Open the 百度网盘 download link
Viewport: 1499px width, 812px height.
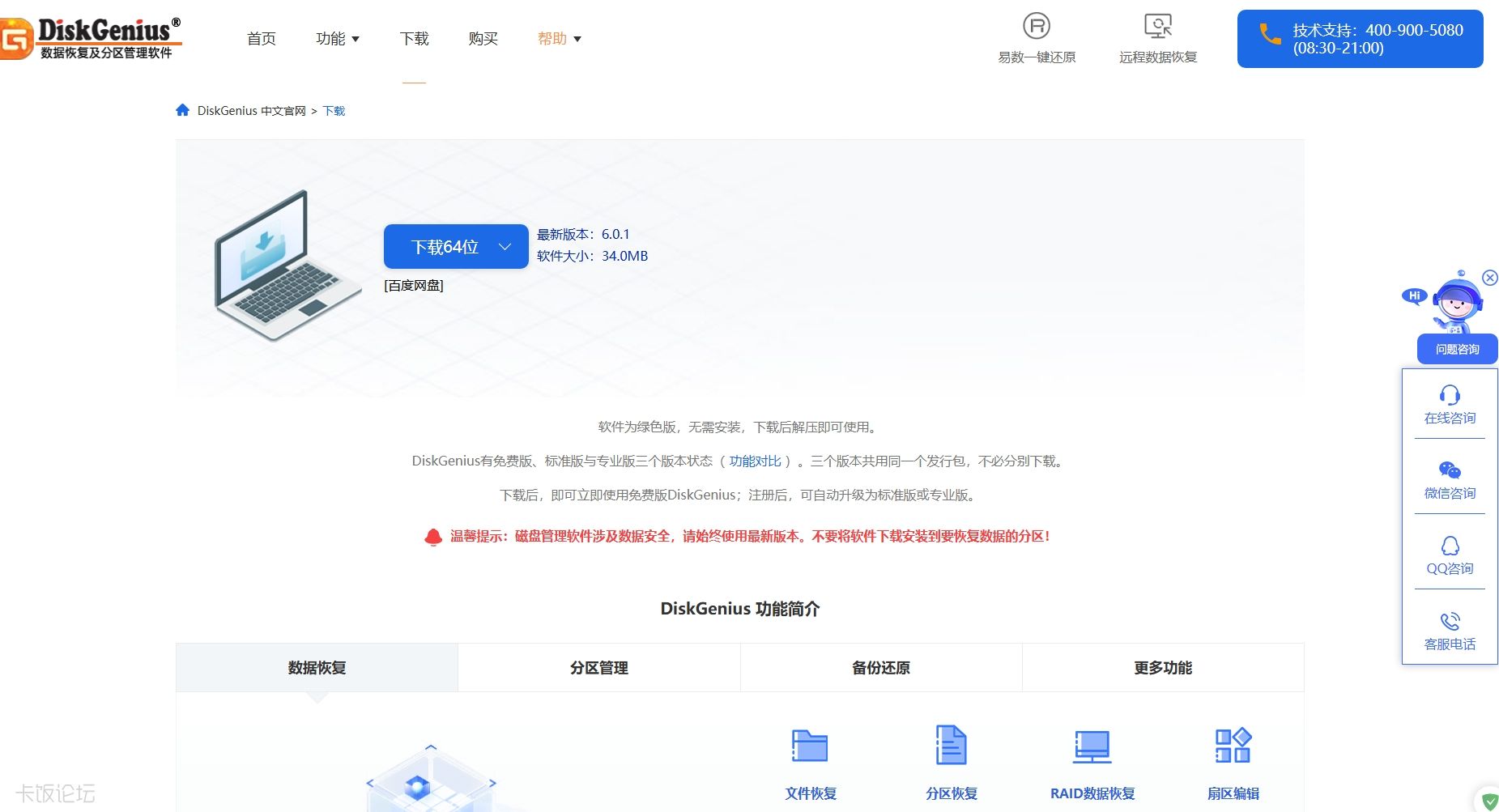tap(414, 286)
